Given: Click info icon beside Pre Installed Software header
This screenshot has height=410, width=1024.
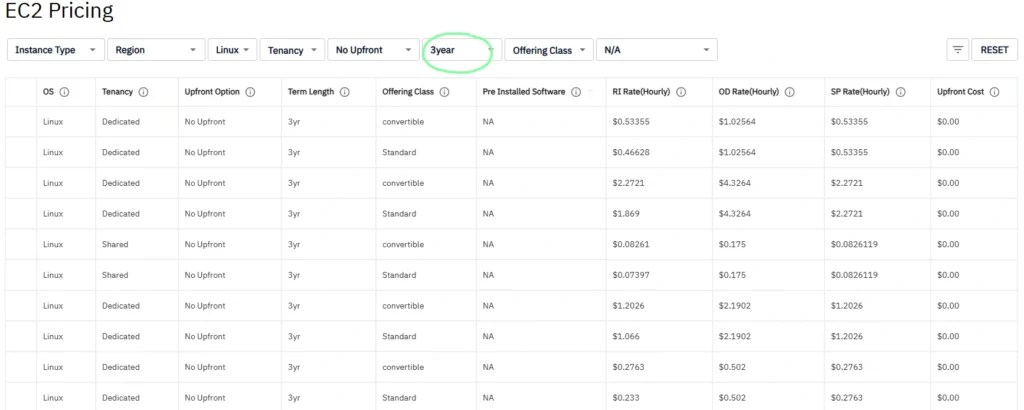Looking at the screenshot, I should pyautogui.click(x=576, y=92).
